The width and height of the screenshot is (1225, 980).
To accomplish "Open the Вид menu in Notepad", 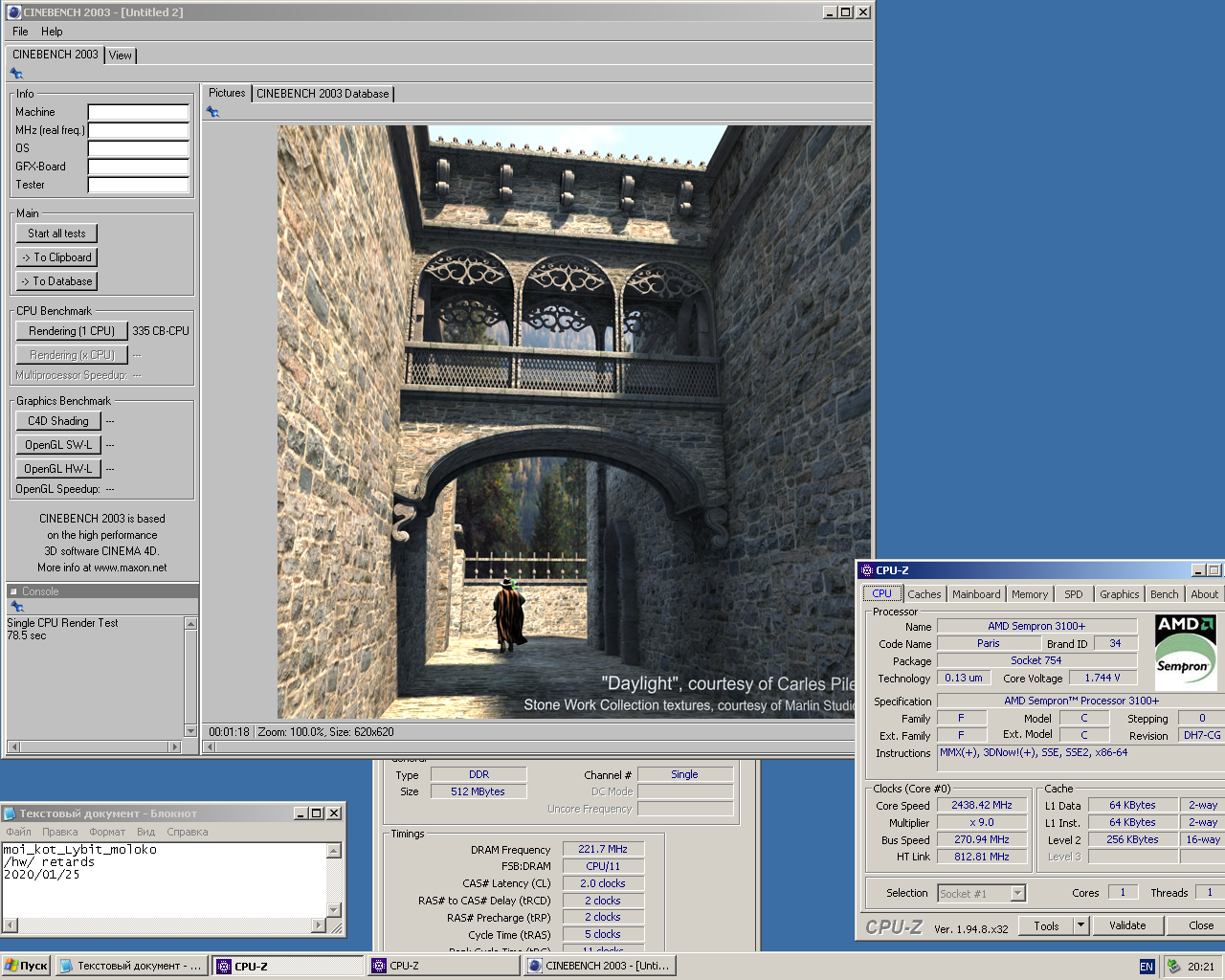I will click(x=145, y=832).
